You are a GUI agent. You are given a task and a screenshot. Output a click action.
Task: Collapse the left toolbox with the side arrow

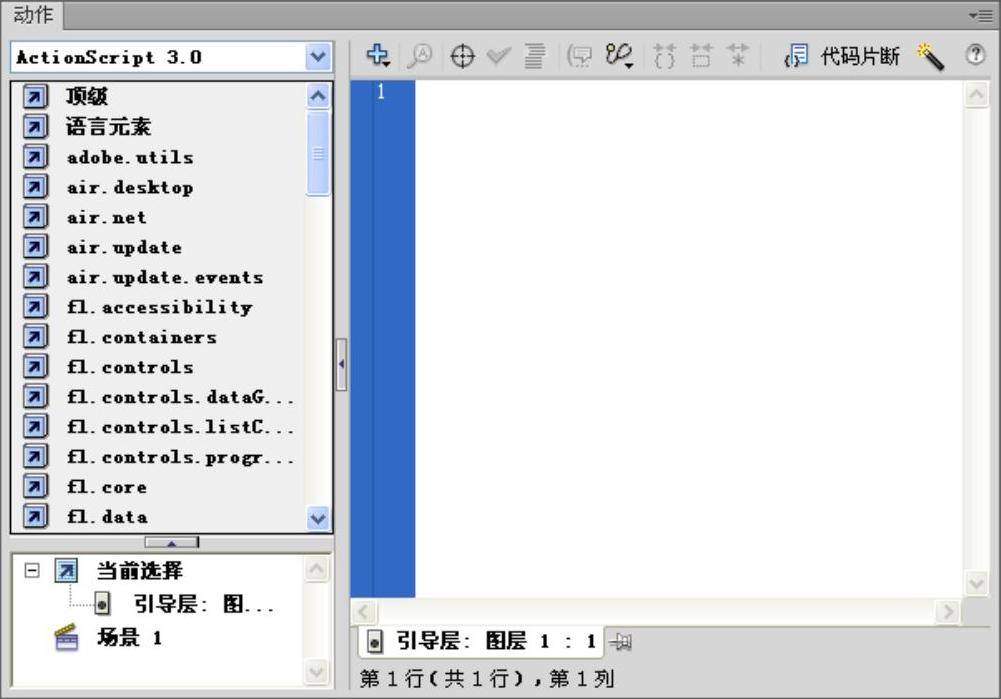click(x=342, y=365)
